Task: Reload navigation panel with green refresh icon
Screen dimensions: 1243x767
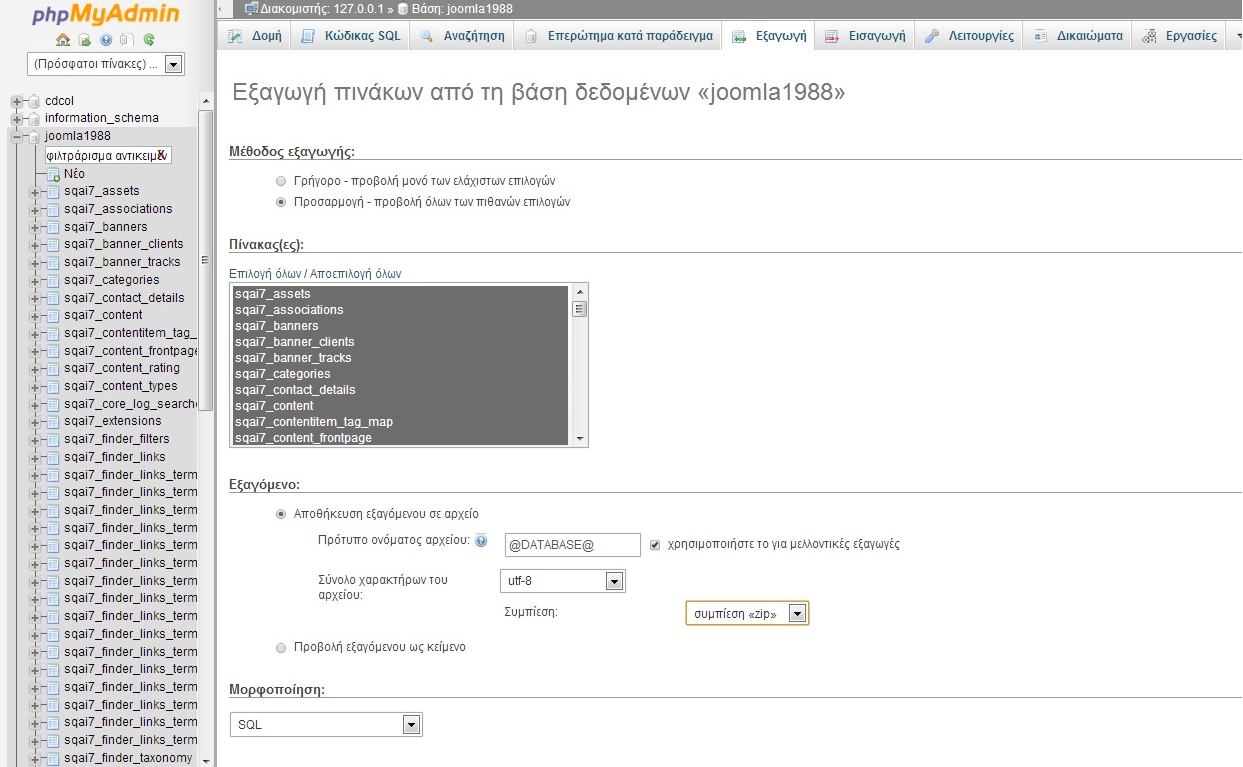Action: pyautogui.click(x=149, y=40)
